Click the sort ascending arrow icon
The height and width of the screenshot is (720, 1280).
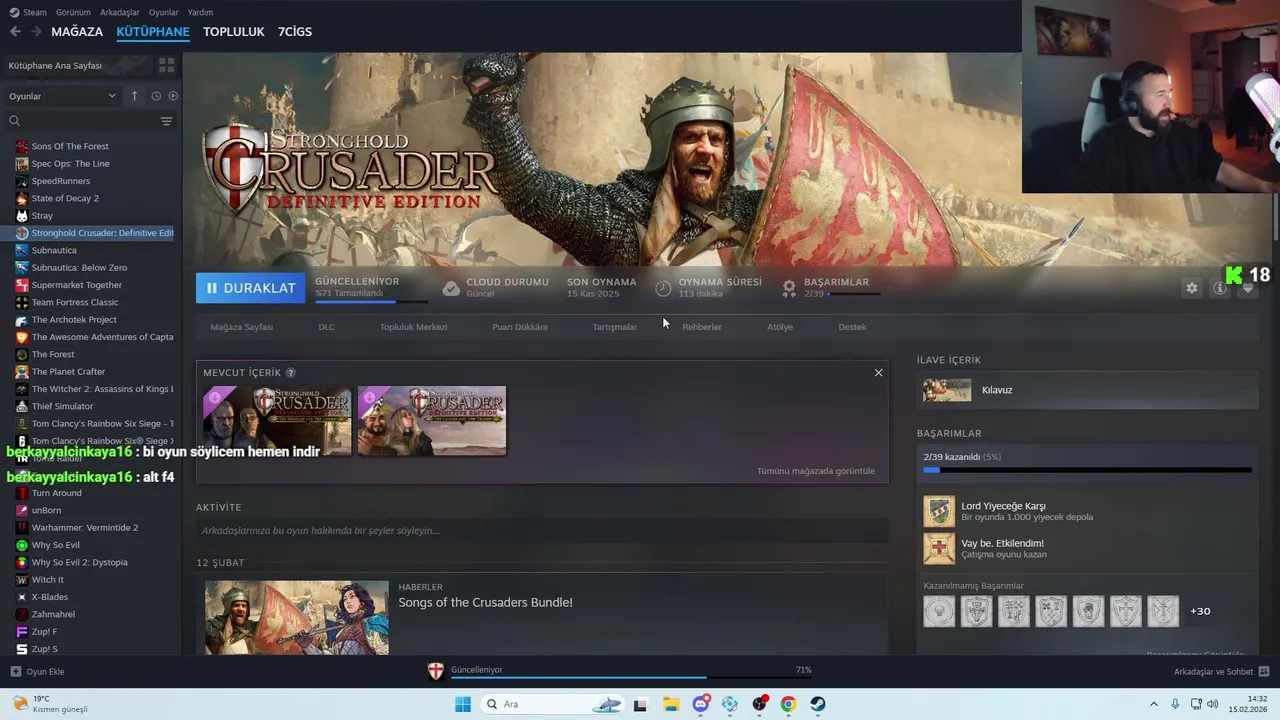click(x=134, y=96)
